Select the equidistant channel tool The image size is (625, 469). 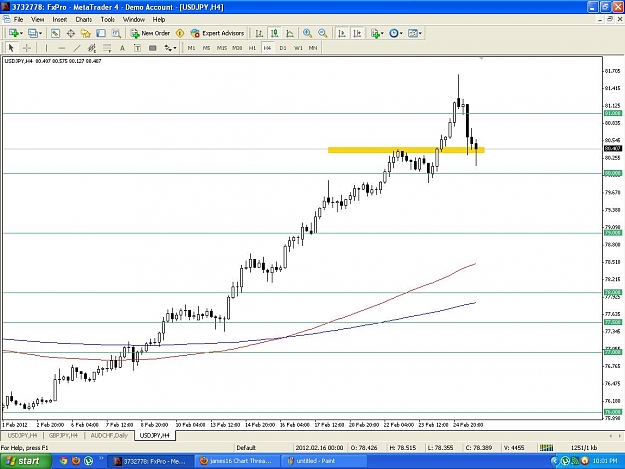(92, 48)
